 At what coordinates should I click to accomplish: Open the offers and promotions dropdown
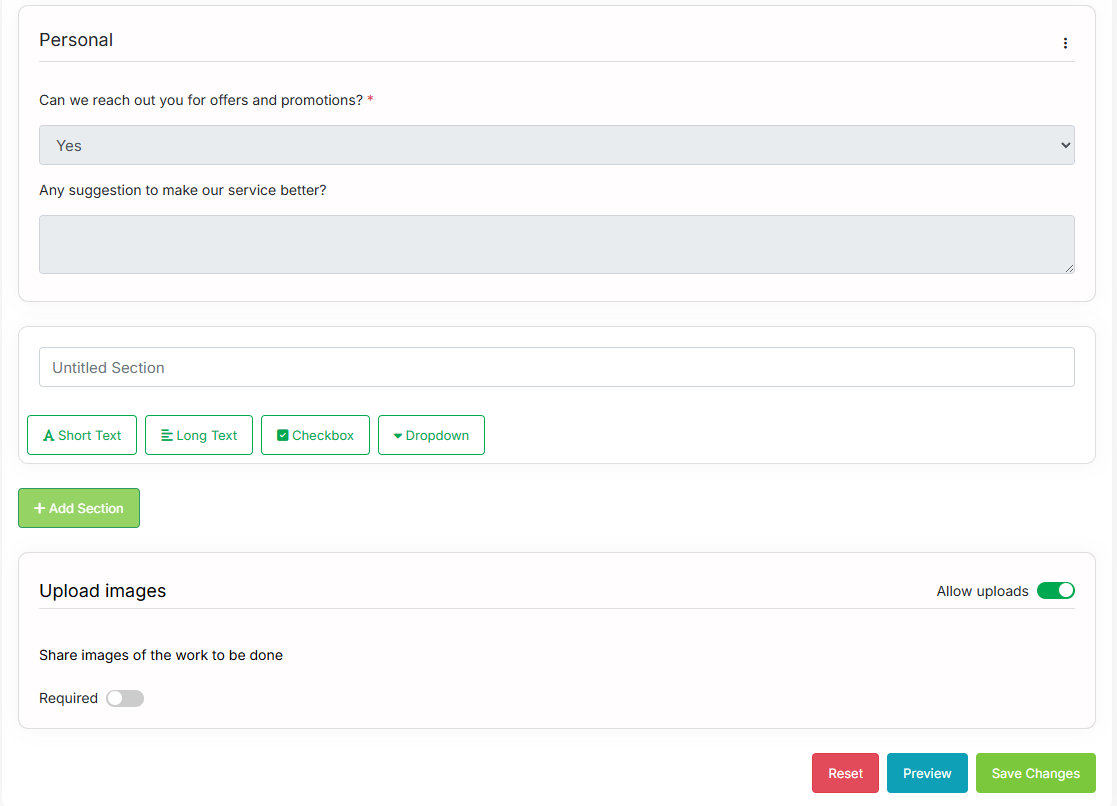(557, 144)
